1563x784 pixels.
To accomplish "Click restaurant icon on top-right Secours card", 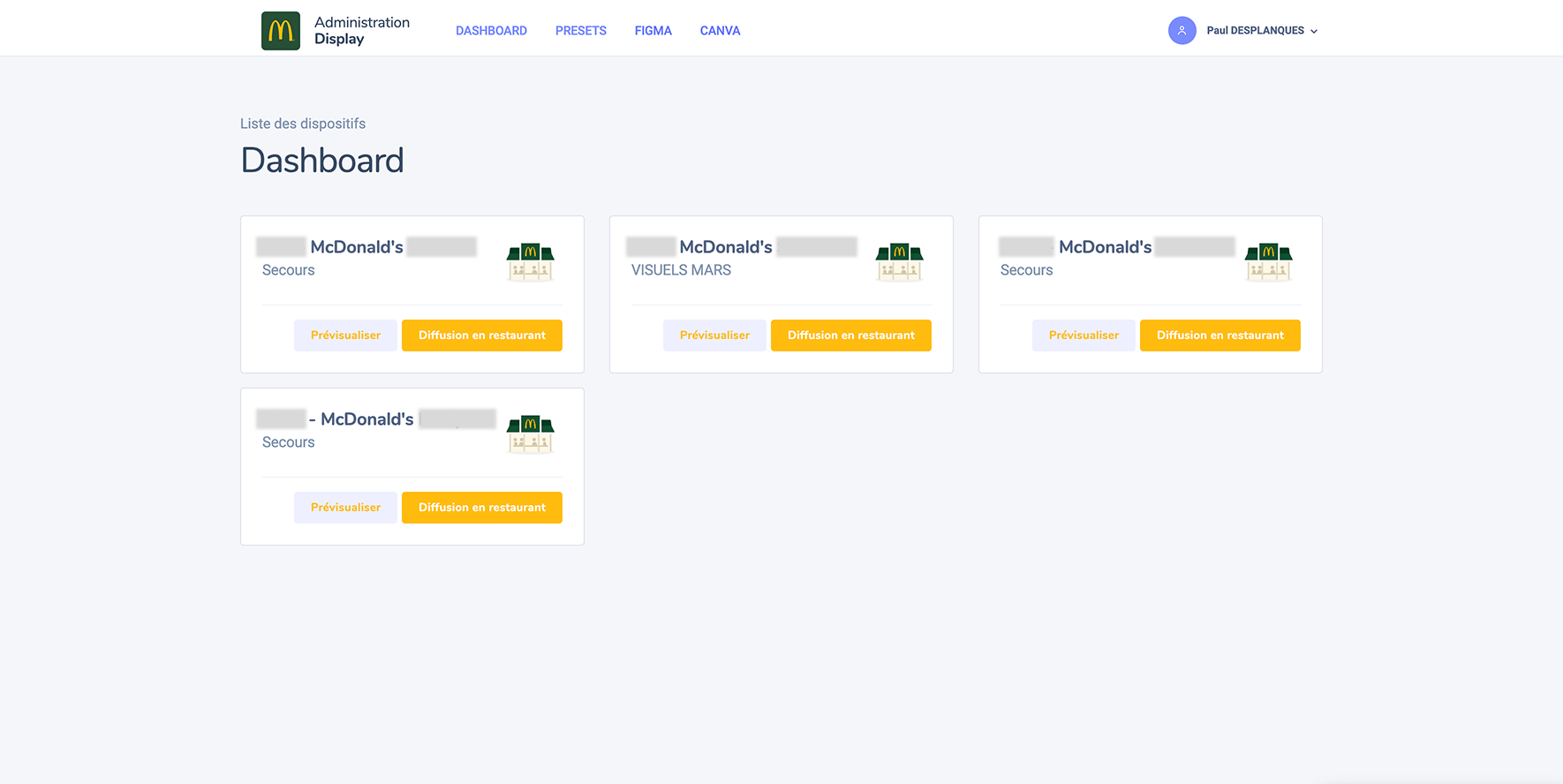I will [x=1268, y=261].
